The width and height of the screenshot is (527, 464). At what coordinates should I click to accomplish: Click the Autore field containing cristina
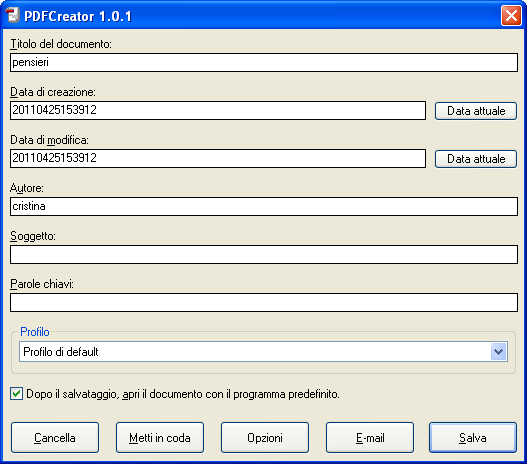[264, 206]
